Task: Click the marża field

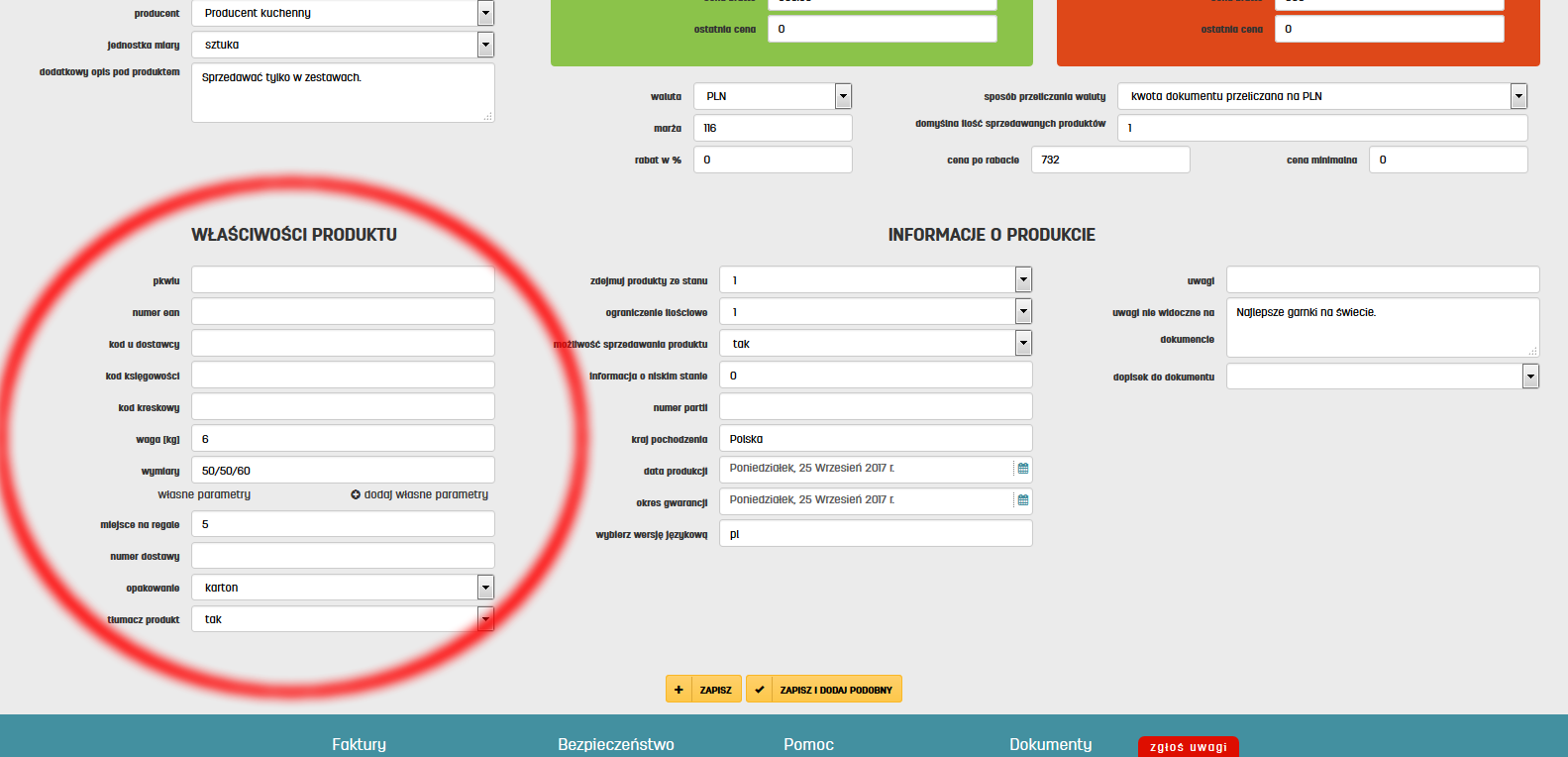Action: [773, 128]
